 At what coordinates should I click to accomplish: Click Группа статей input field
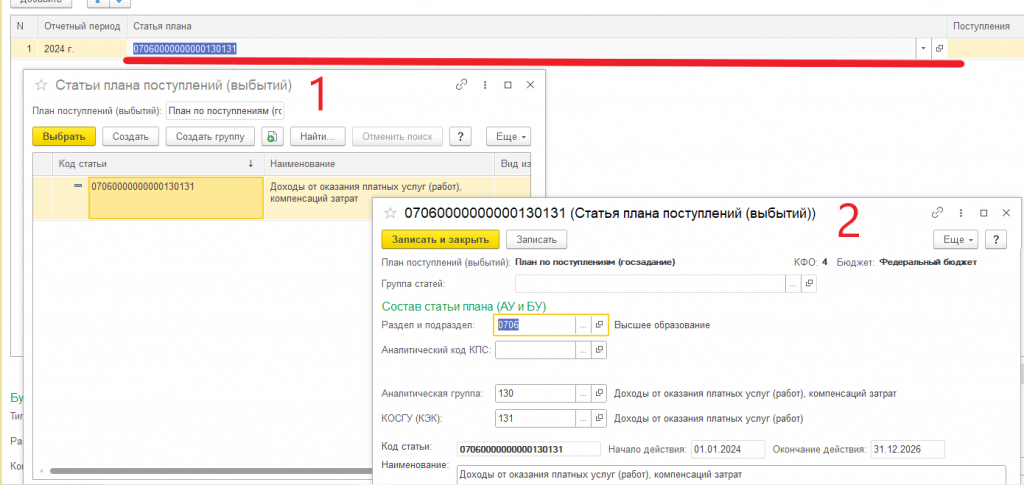[650, 283]
